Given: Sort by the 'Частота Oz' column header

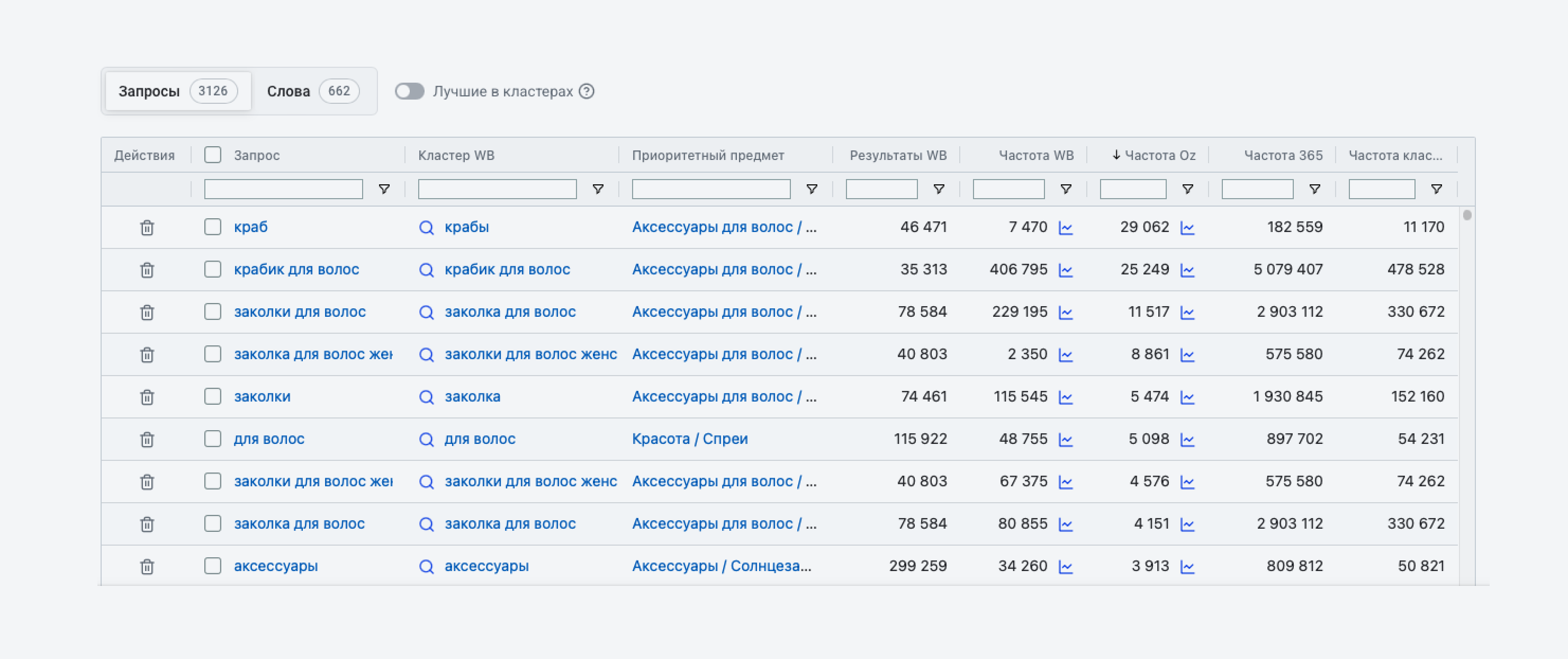Looking at the screenshot, I should click(x=1154, y=155).
